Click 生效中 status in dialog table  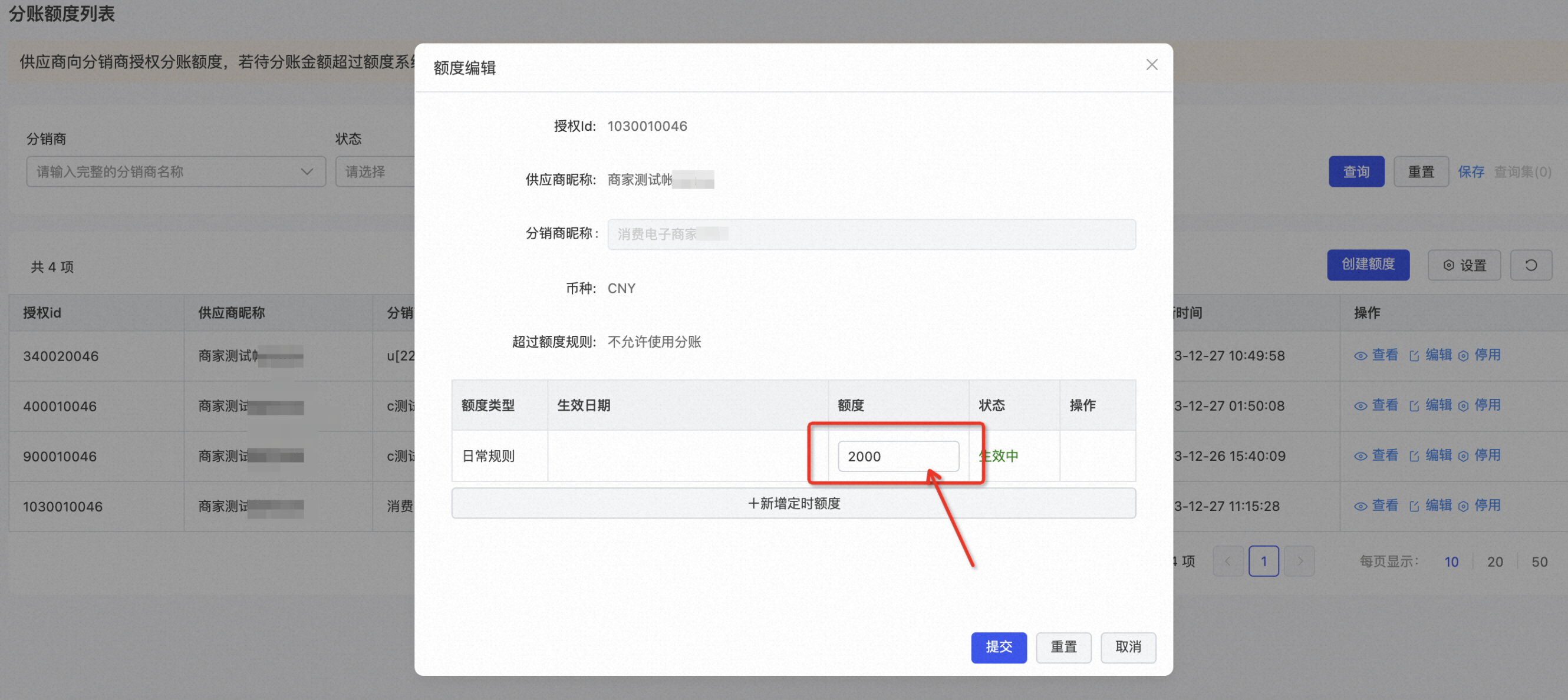pyautogui.click(x=997, y=456)
